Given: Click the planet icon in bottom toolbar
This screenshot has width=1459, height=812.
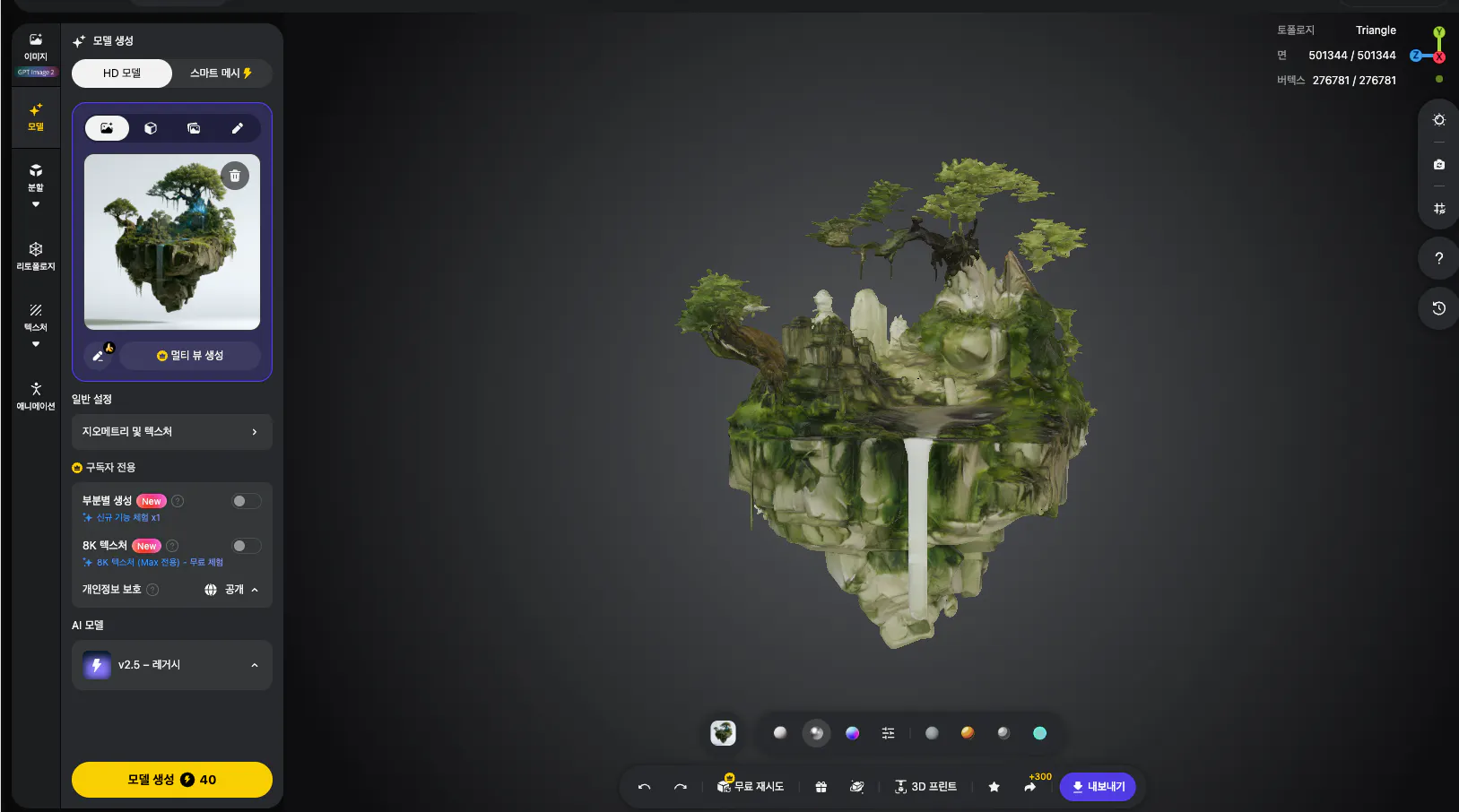Looking at the screenshot, I should (856, 787).
